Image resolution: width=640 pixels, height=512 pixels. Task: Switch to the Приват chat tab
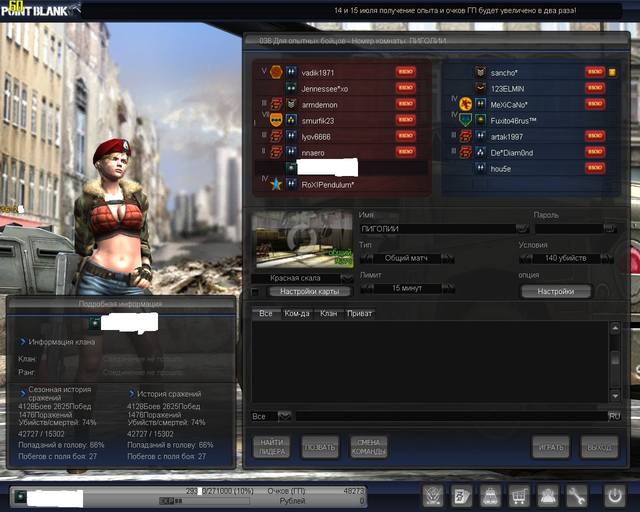(x=360, y=313)
